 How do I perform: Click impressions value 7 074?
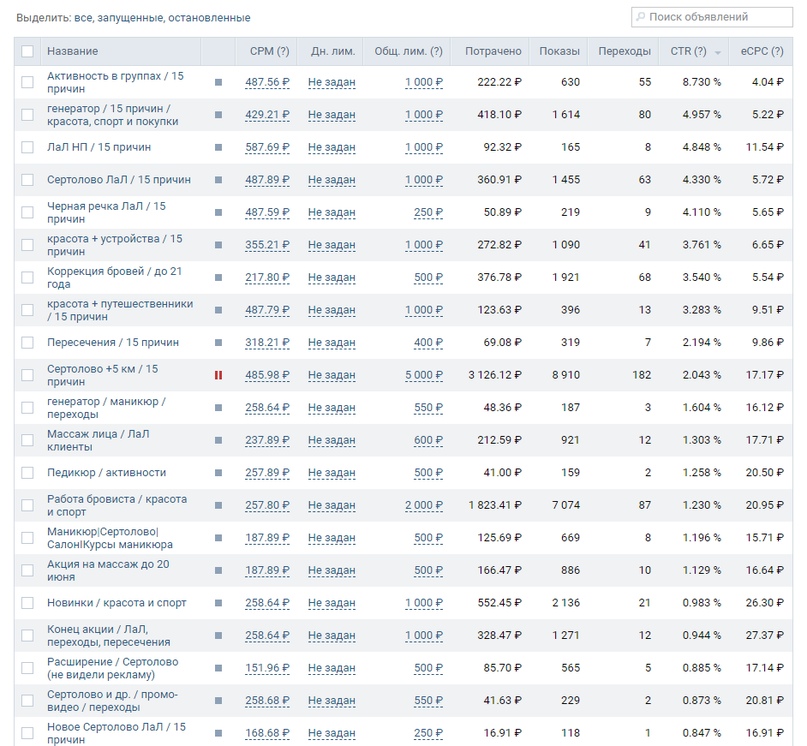click(566, 506)
